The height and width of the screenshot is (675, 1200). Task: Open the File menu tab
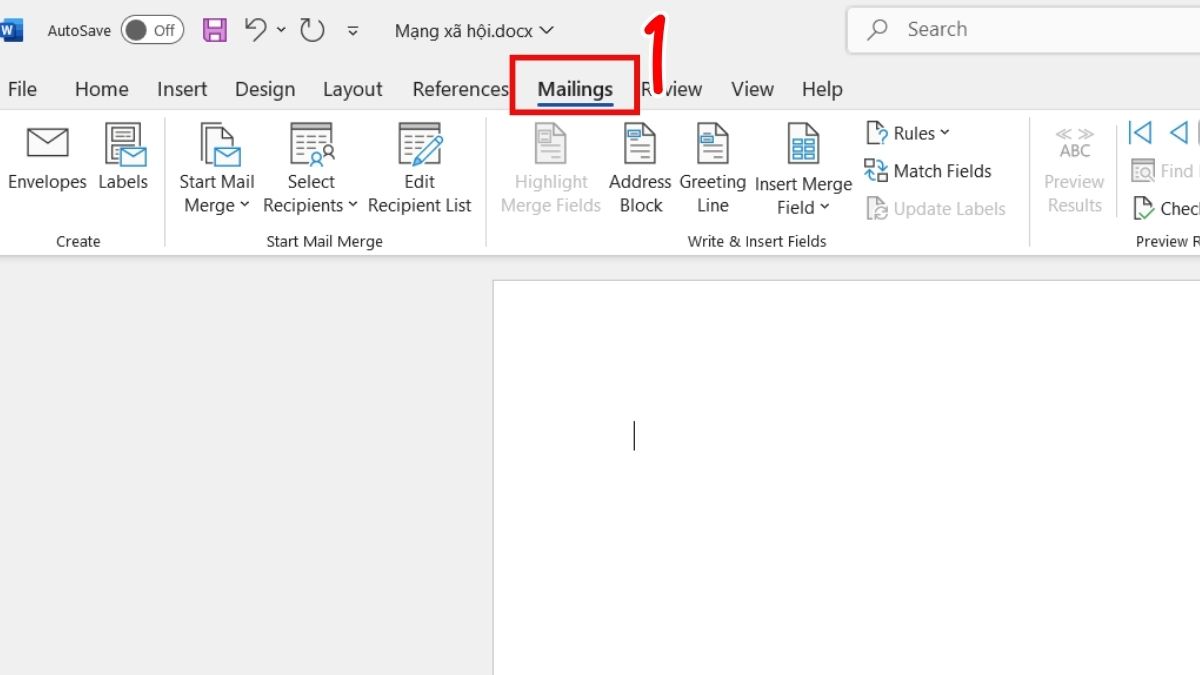22,89
